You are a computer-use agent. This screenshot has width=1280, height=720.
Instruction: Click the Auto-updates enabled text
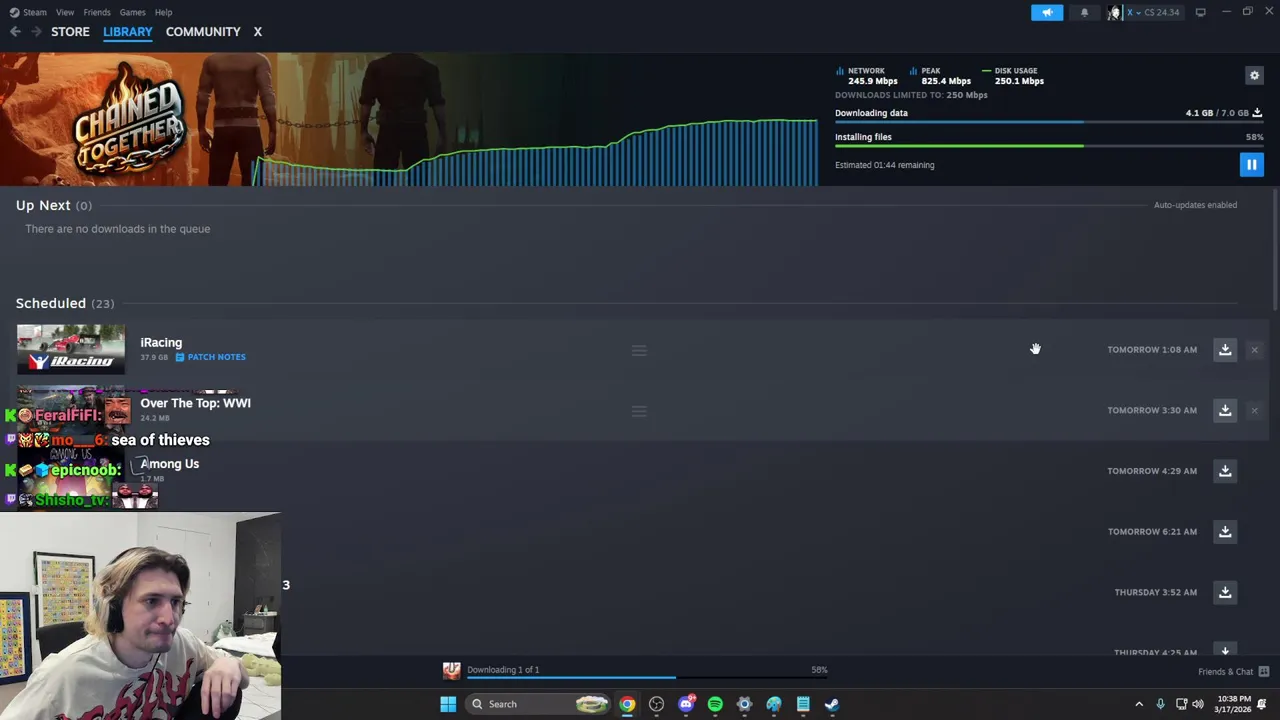pyautogui.click(x=1195, y=205)
